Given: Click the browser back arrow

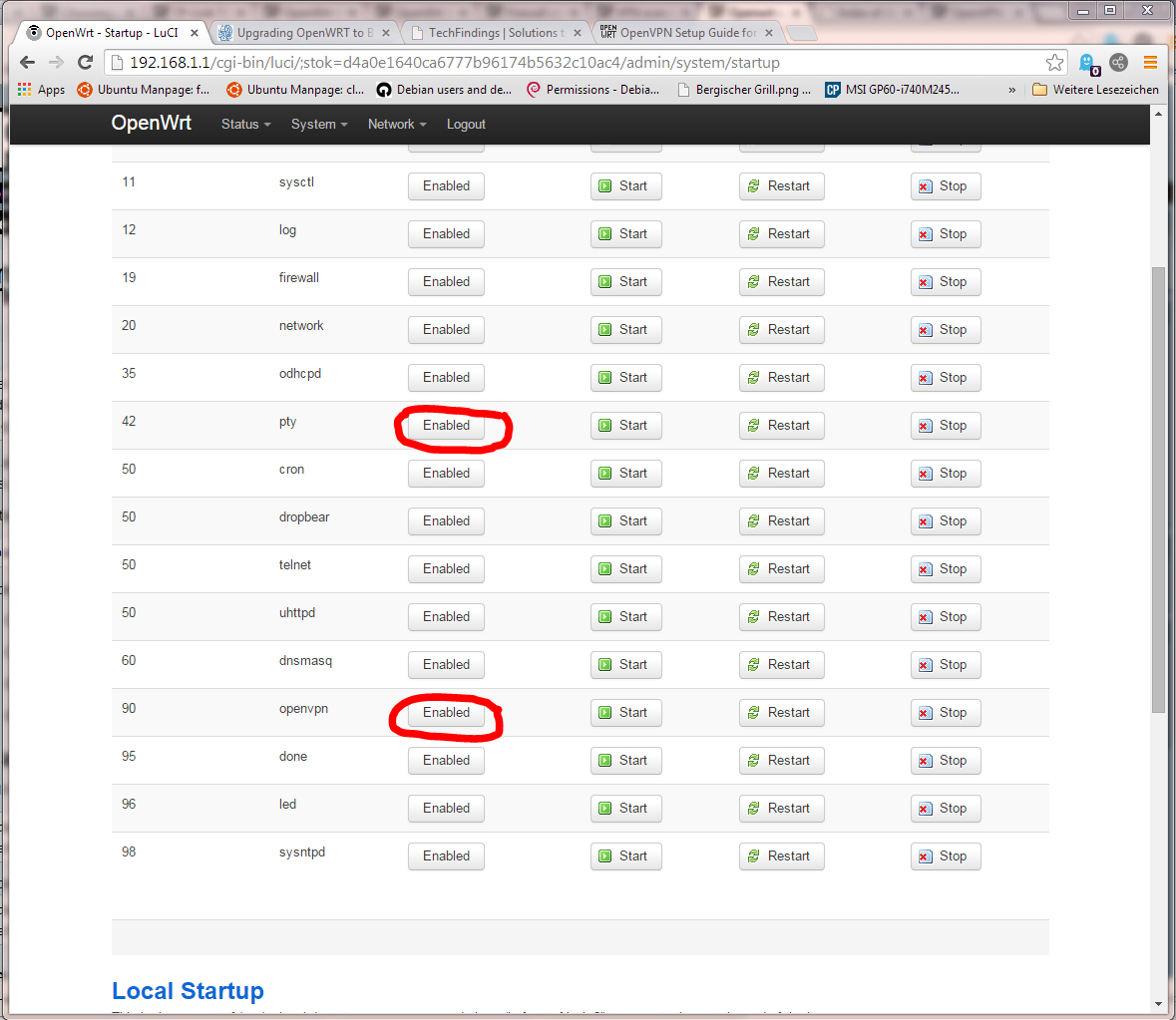Looking at the screenshot, I should coord(27,63).
